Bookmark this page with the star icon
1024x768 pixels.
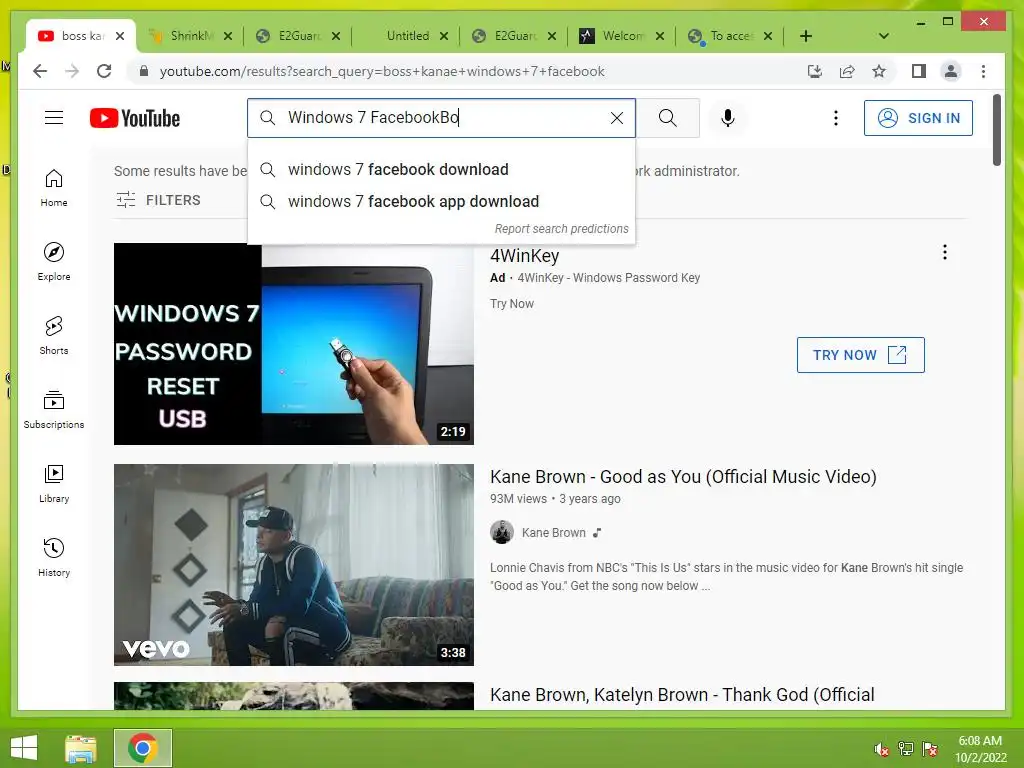coord(879,71)
